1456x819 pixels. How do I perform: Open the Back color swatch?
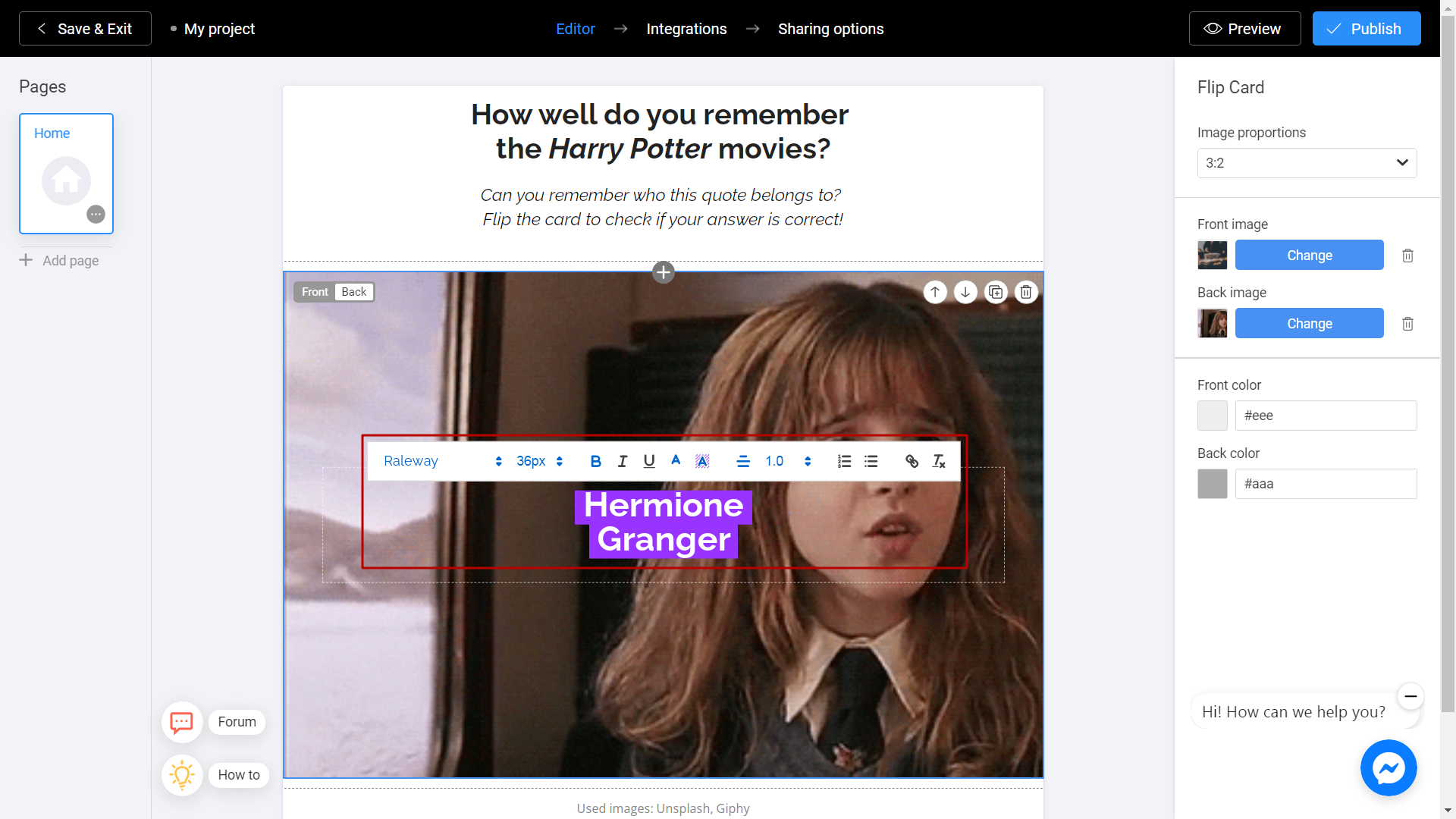pos(1212,484)
